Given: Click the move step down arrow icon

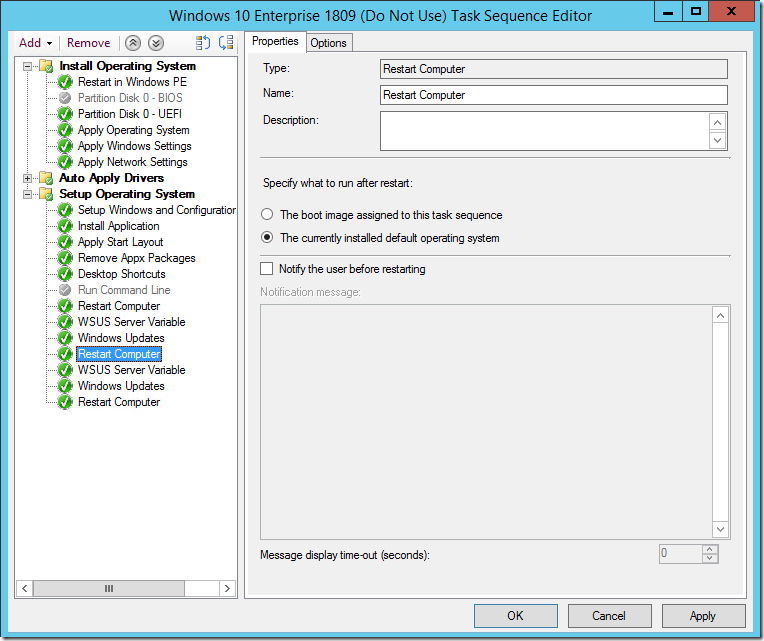Looking at the screenshot, I should [x=155, y=43].
